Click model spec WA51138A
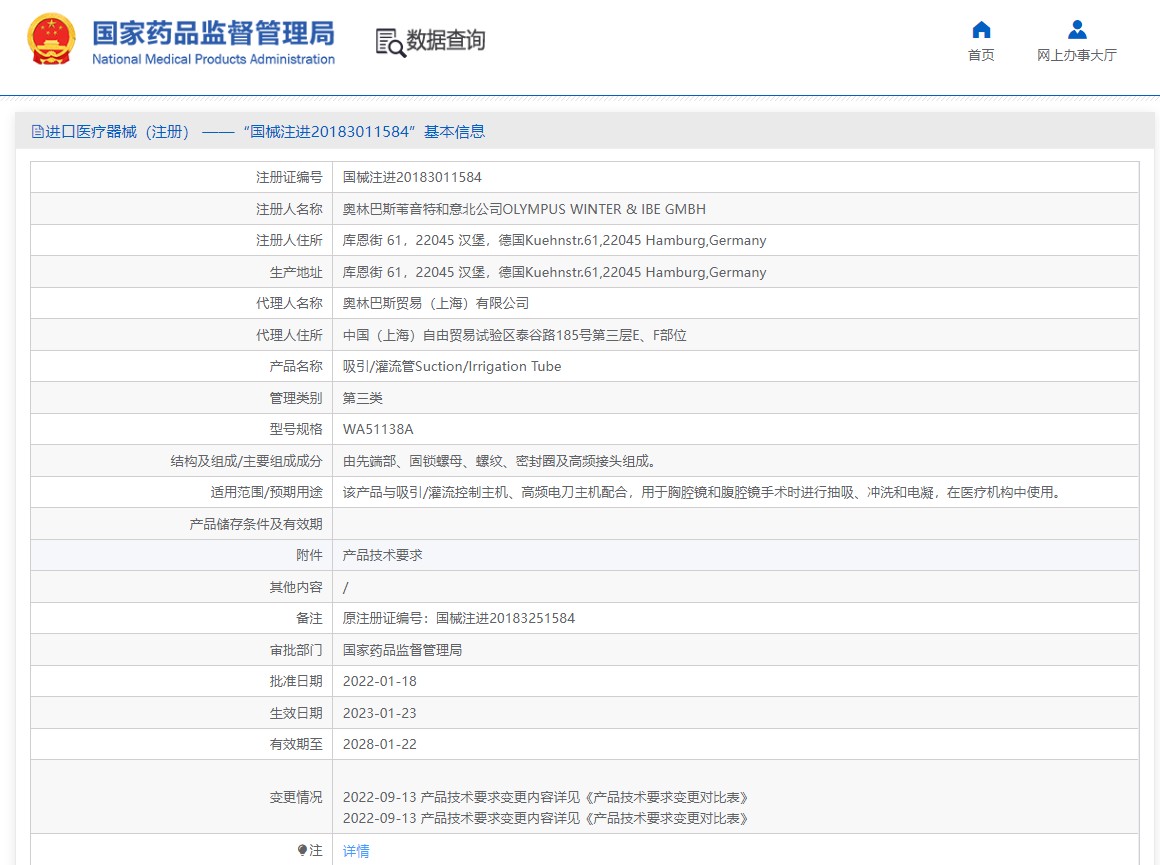 click(378, 429)
